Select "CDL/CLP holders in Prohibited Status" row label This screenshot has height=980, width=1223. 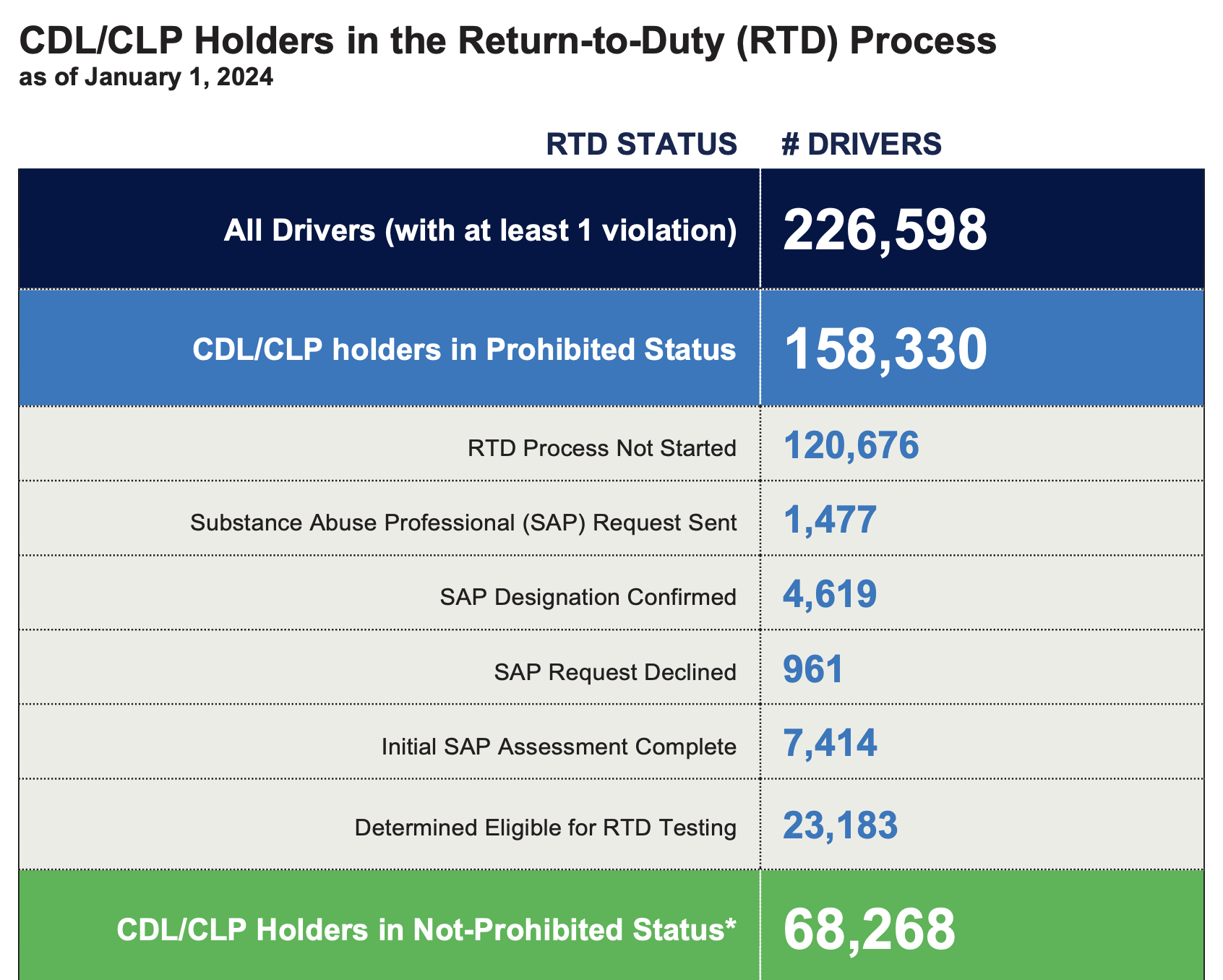464,350
